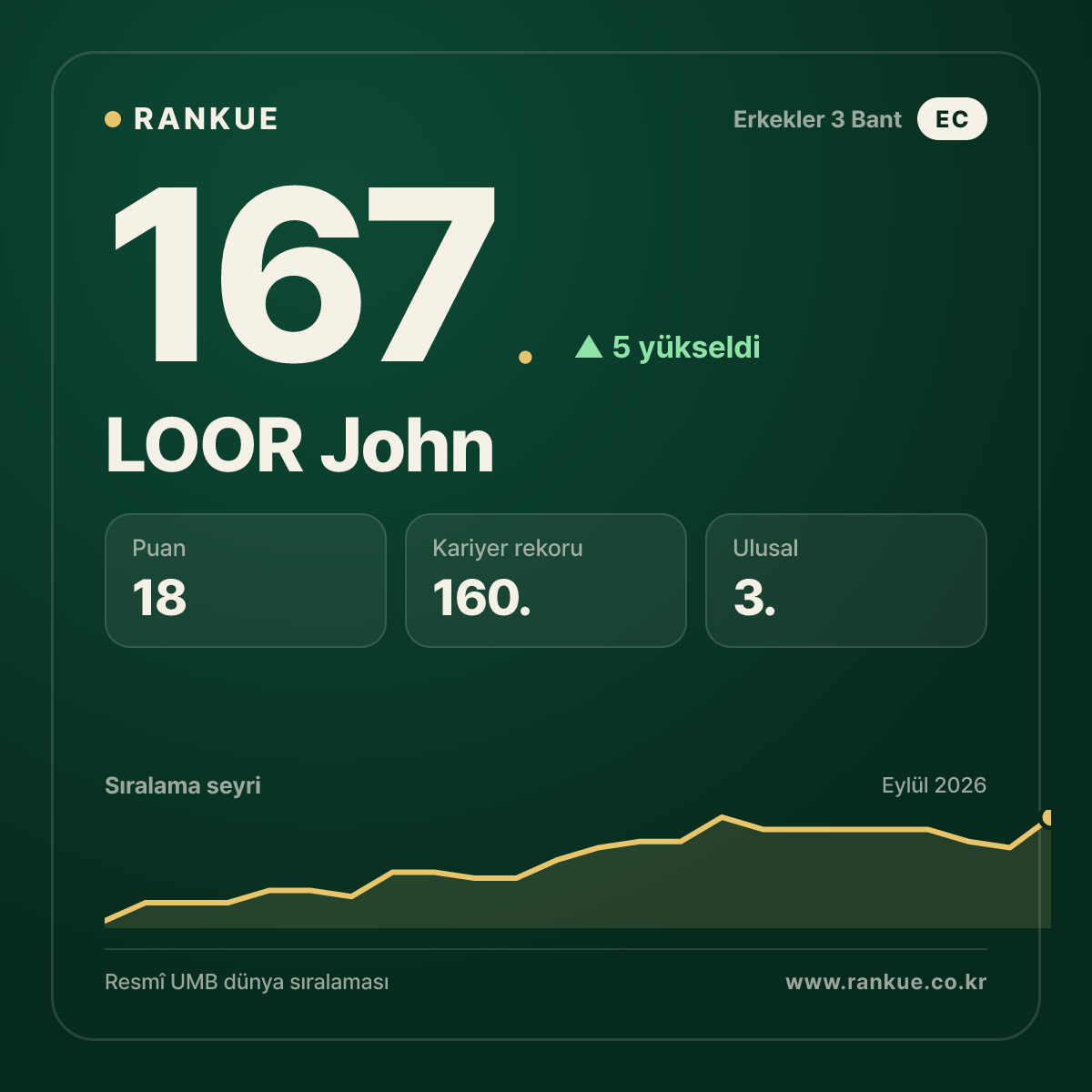Open the www.rankue.co.kr link

tap(886, 983)
